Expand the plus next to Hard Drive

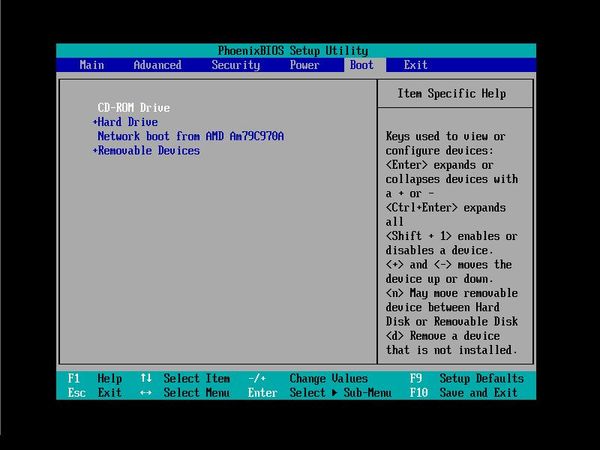click(95, 122)
